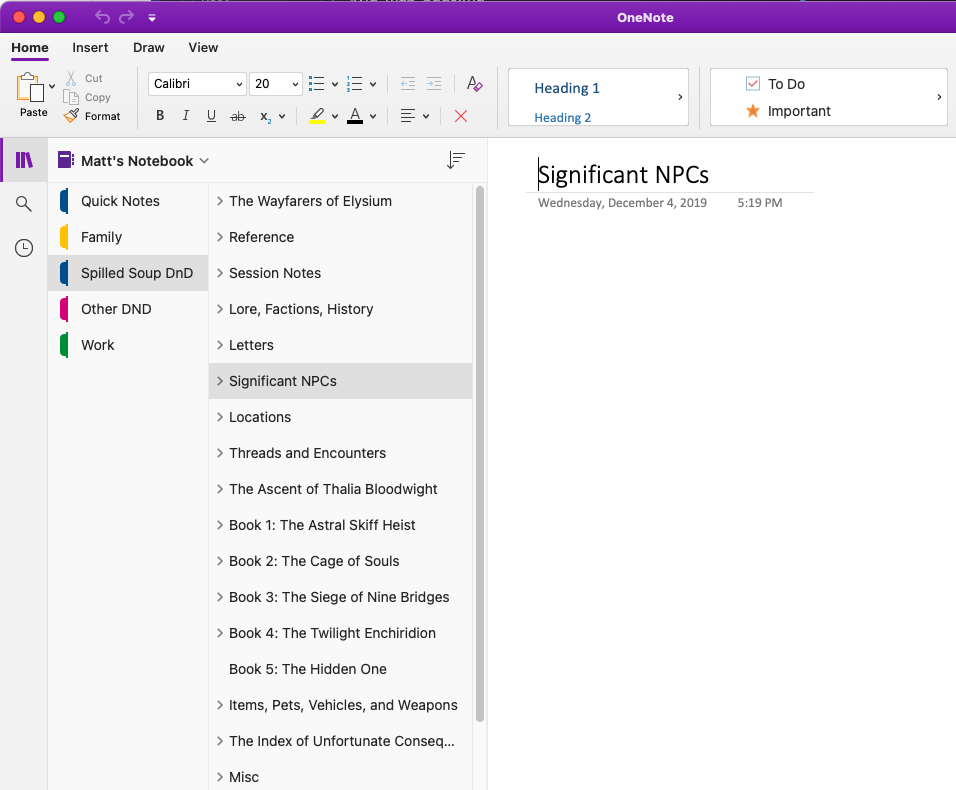Toggle bold formatting
Image resolution: width=956 pixels, height=790 pixels.
click(159, 116)
